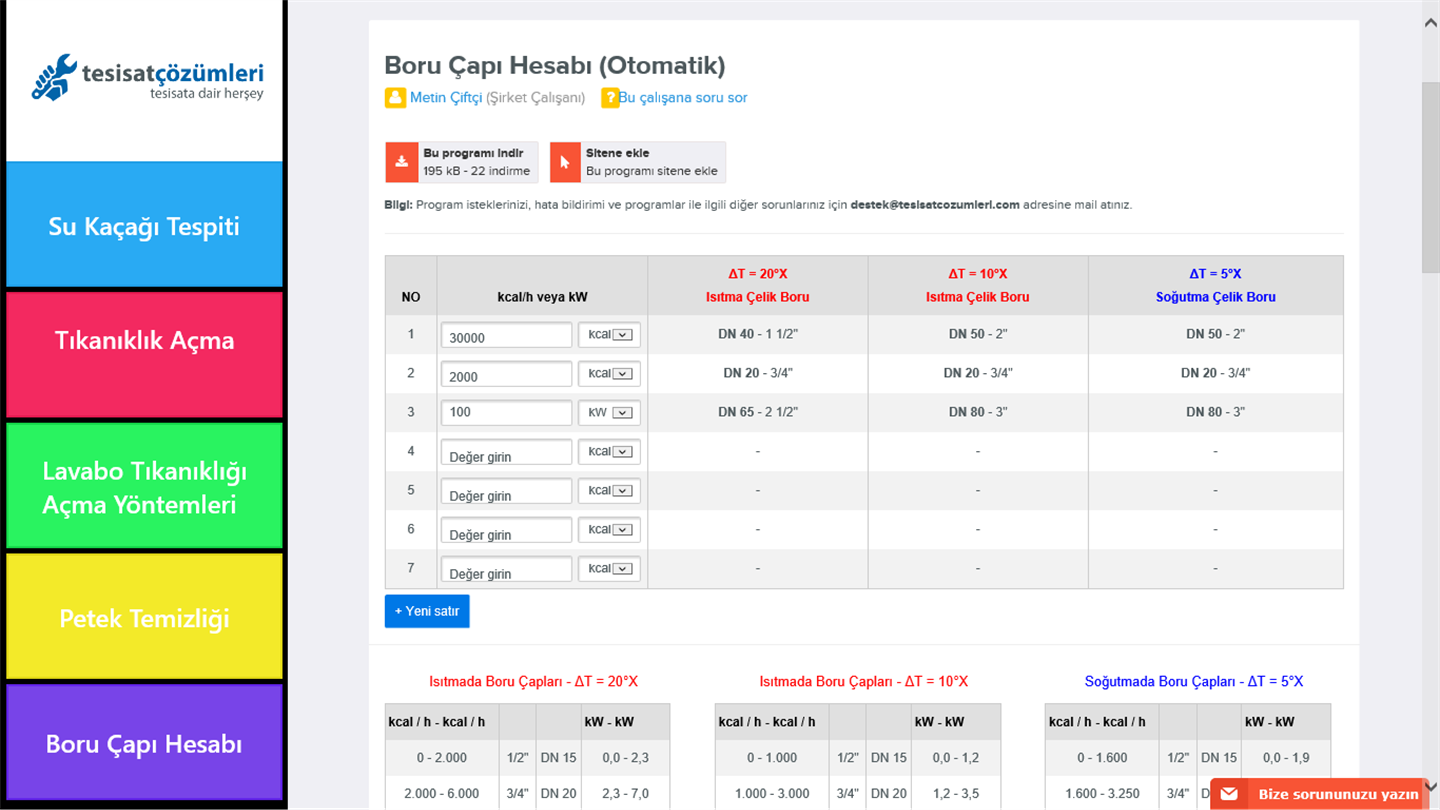Image resolution: width=1440 pixels, height=810 pixels.
Task: Open unit dropdown for row 1
Action: point(609,334)
